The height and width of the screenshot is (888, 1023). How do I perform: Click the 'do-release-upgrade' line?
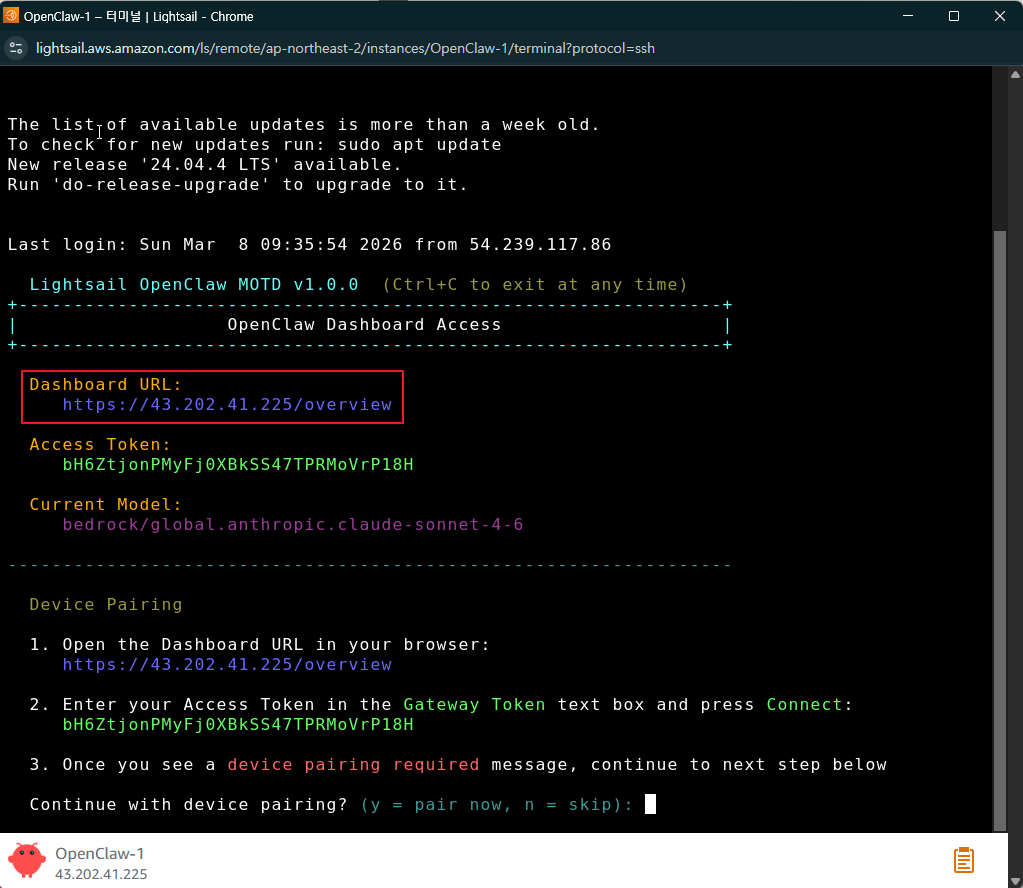click(x=237, y=185)
